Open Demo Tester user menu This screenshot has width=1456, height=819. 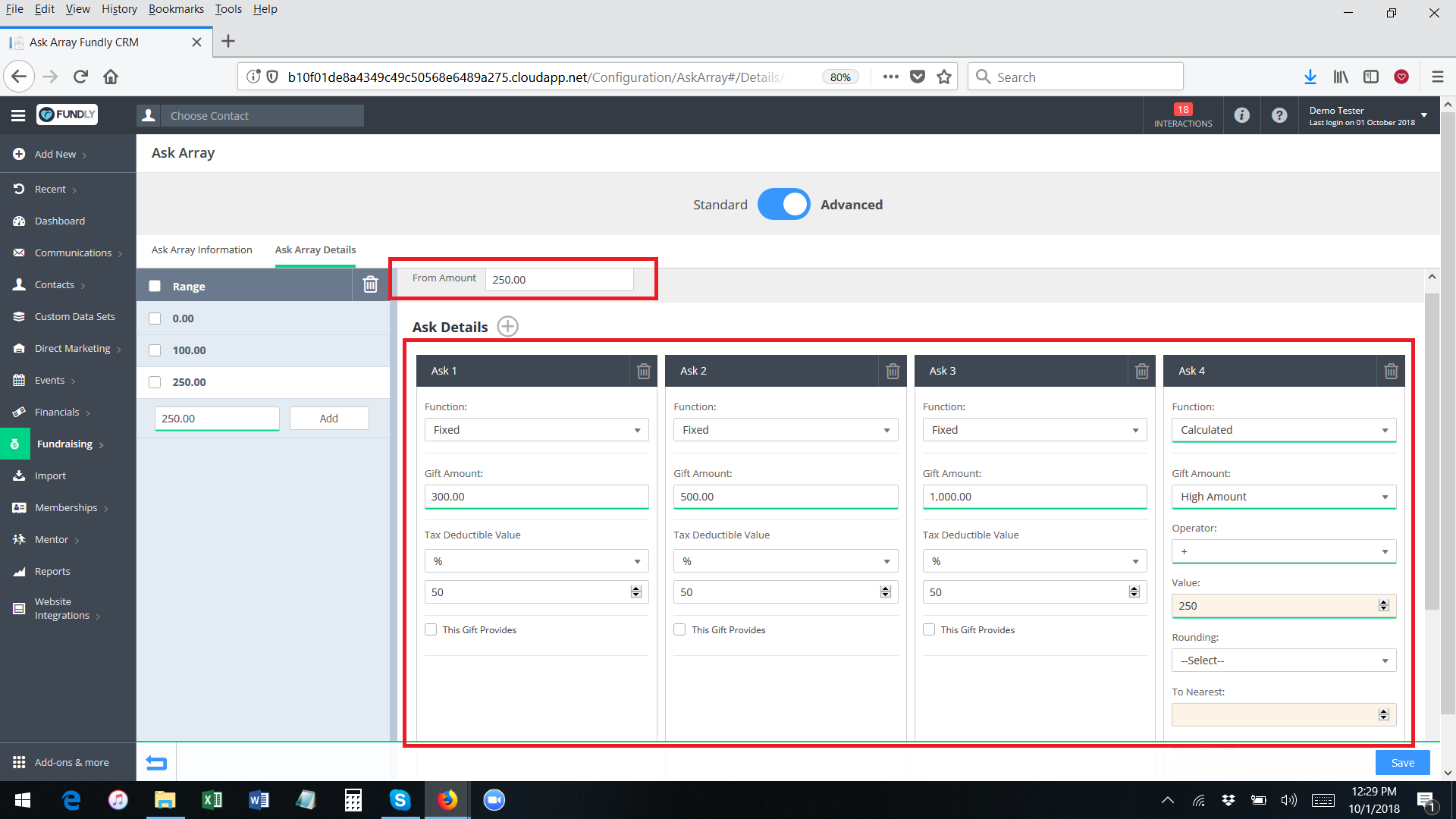click(1368, 115)
